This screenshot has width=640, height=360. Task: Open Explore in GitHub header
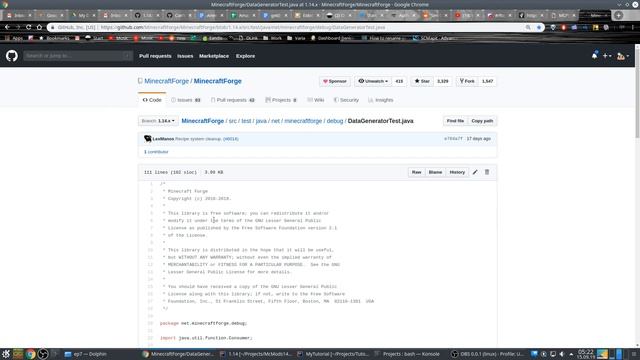pyautogui.click(x=245, y=56)
